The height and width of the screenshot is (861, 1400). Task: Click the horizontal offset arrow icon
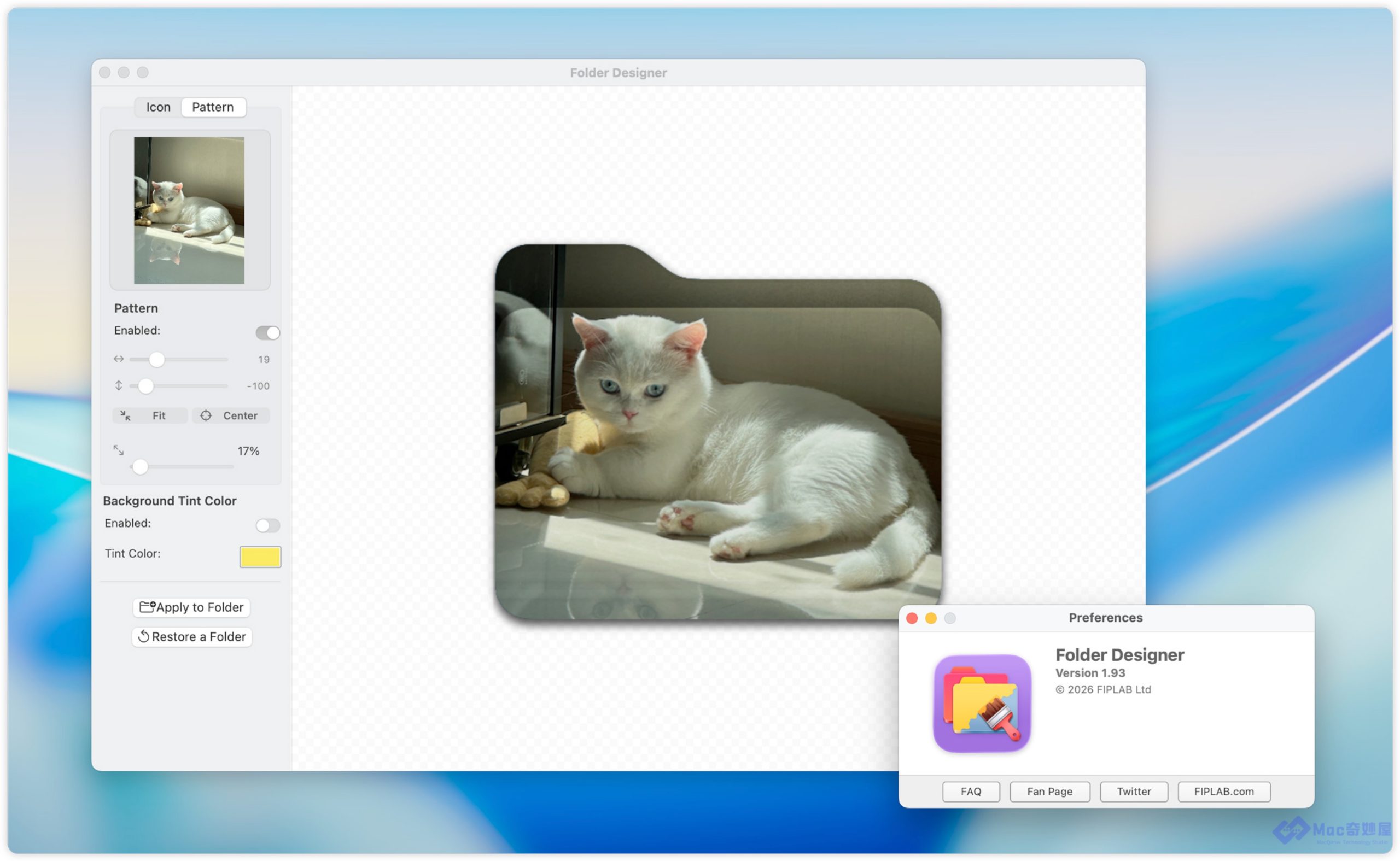pyautogui.click(x=119, y=359)
